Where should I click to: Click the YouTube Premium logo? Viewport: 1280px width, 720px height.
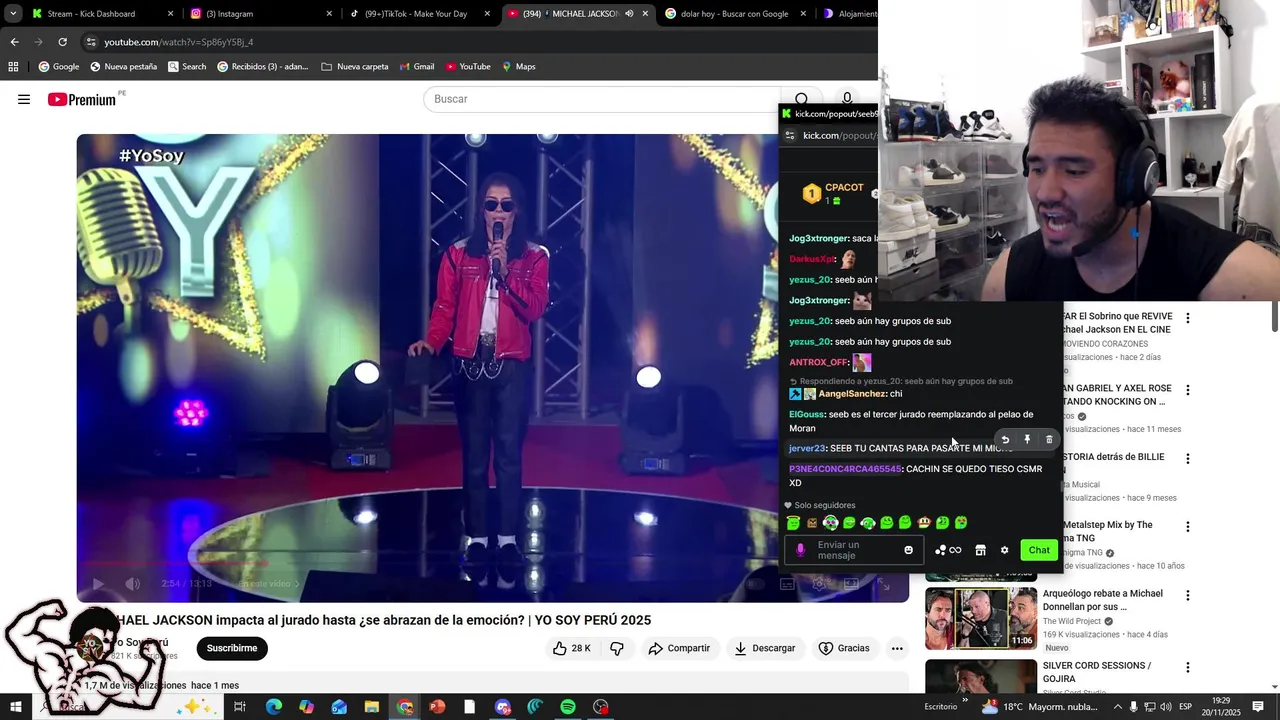point(84,99)
